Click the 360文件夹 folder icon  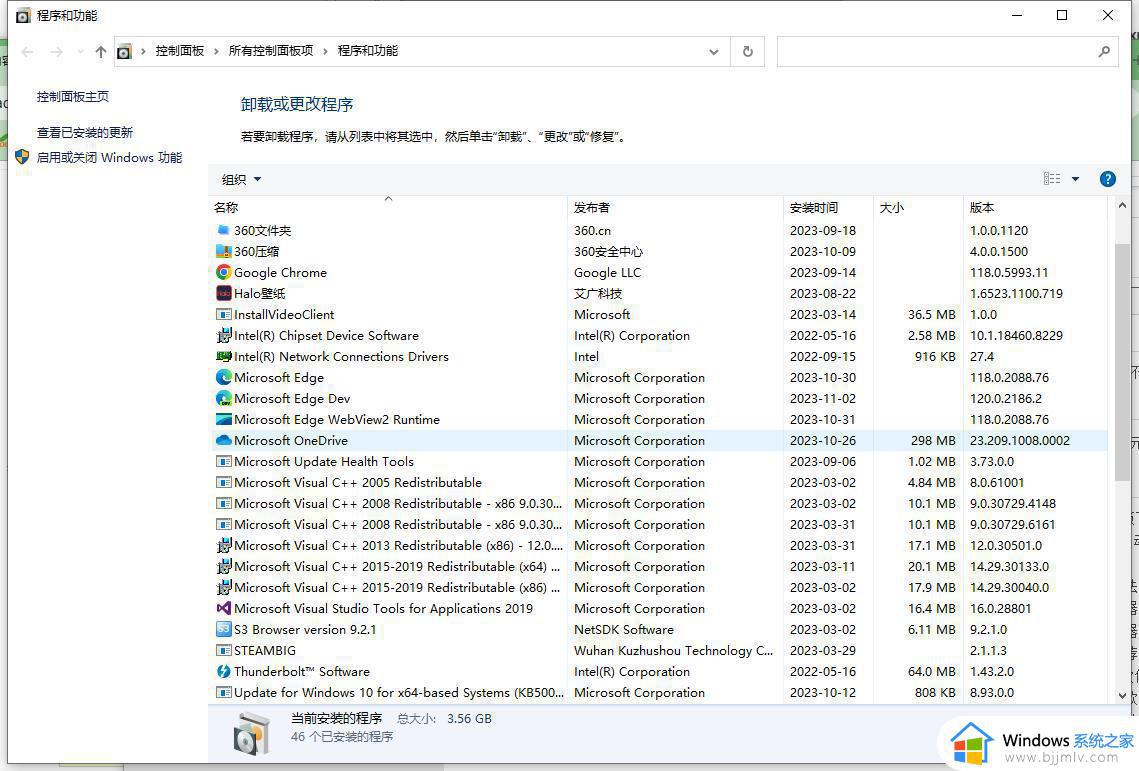(224, 230)
